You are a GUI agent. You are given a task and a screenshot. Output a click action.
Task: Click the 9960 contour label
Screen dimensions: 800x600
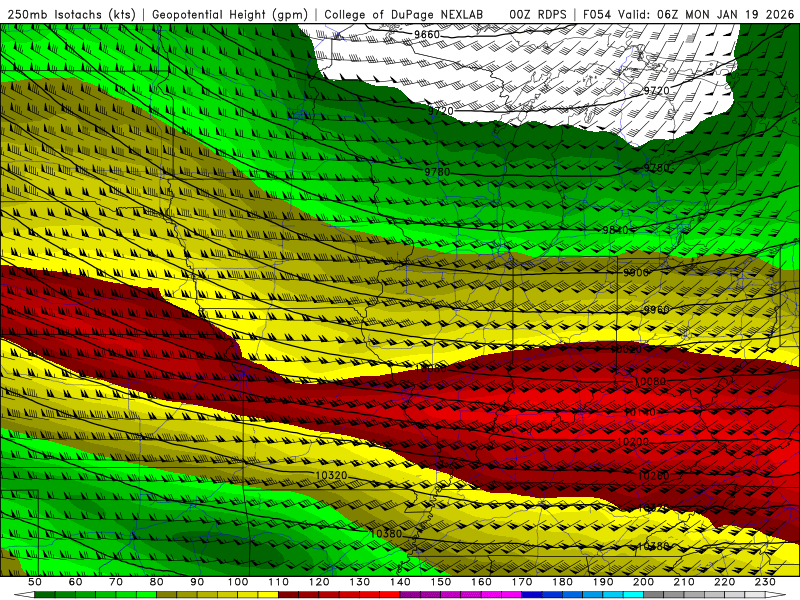(x=656, y=310)
